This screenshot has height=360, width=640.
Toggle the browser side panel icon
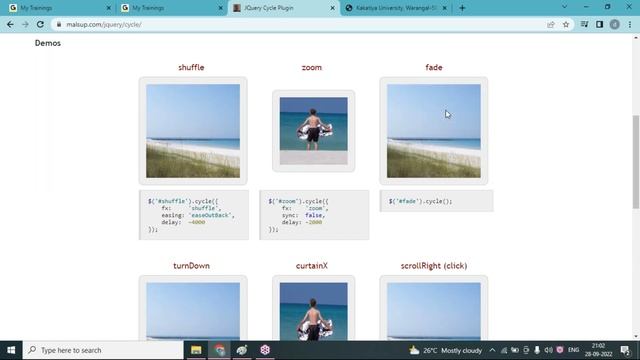[x=600, y=24]
